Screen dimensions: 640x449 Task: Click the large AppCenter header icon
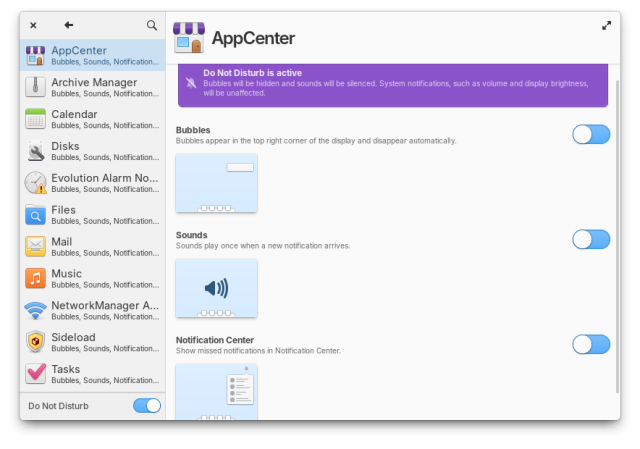point(189,38)
